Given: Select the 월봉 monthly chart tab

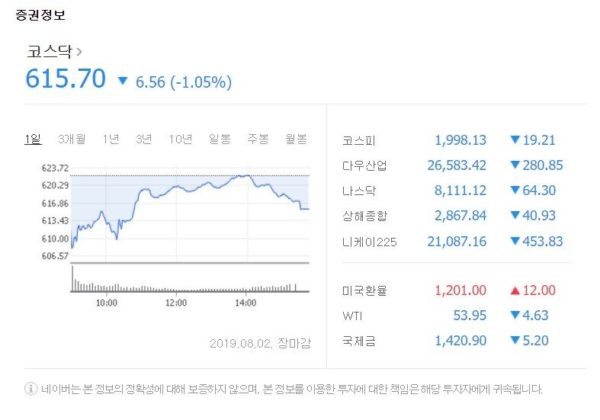Looking at the screenshot, I should pyautogui.click(x=296, y=138).
